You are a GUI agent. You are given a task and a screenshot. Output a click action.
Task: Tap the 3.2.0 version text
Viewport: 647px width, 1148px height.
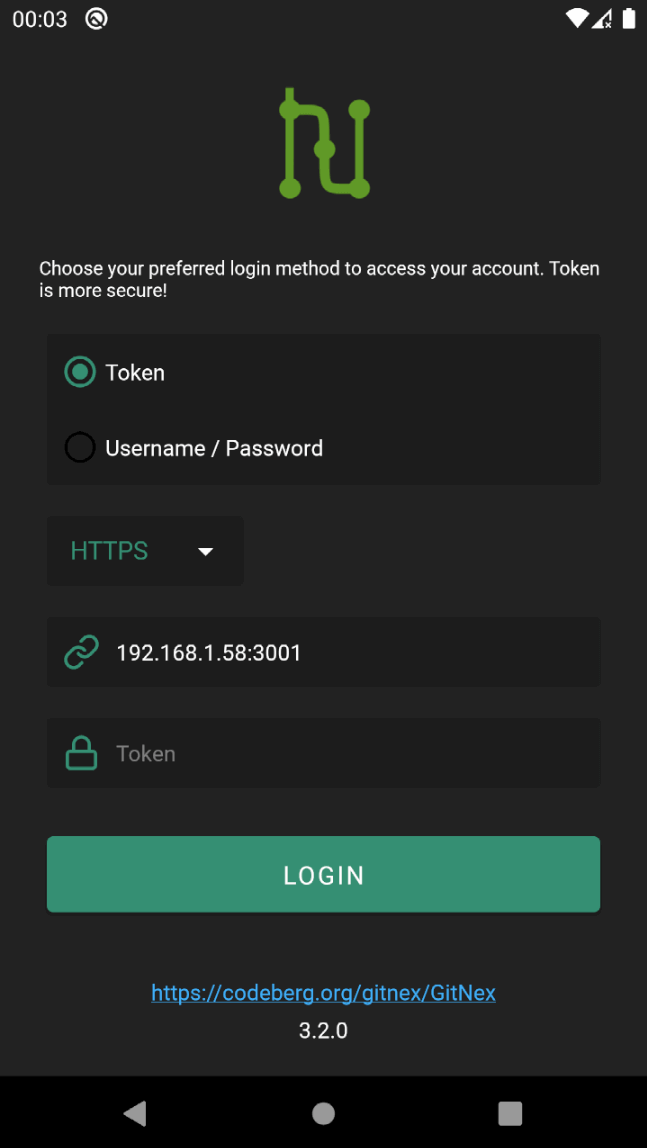click(x=324, y=1031)
